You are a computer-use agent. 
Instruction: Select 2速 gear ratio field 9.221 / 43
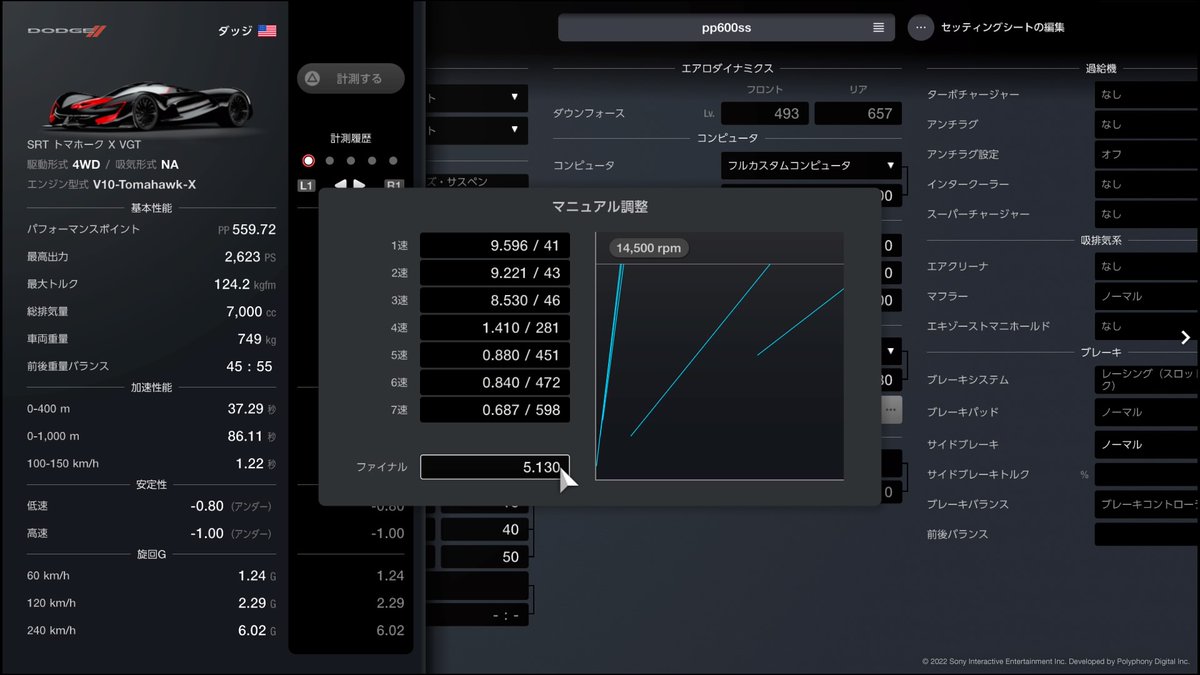pos(495,272)
